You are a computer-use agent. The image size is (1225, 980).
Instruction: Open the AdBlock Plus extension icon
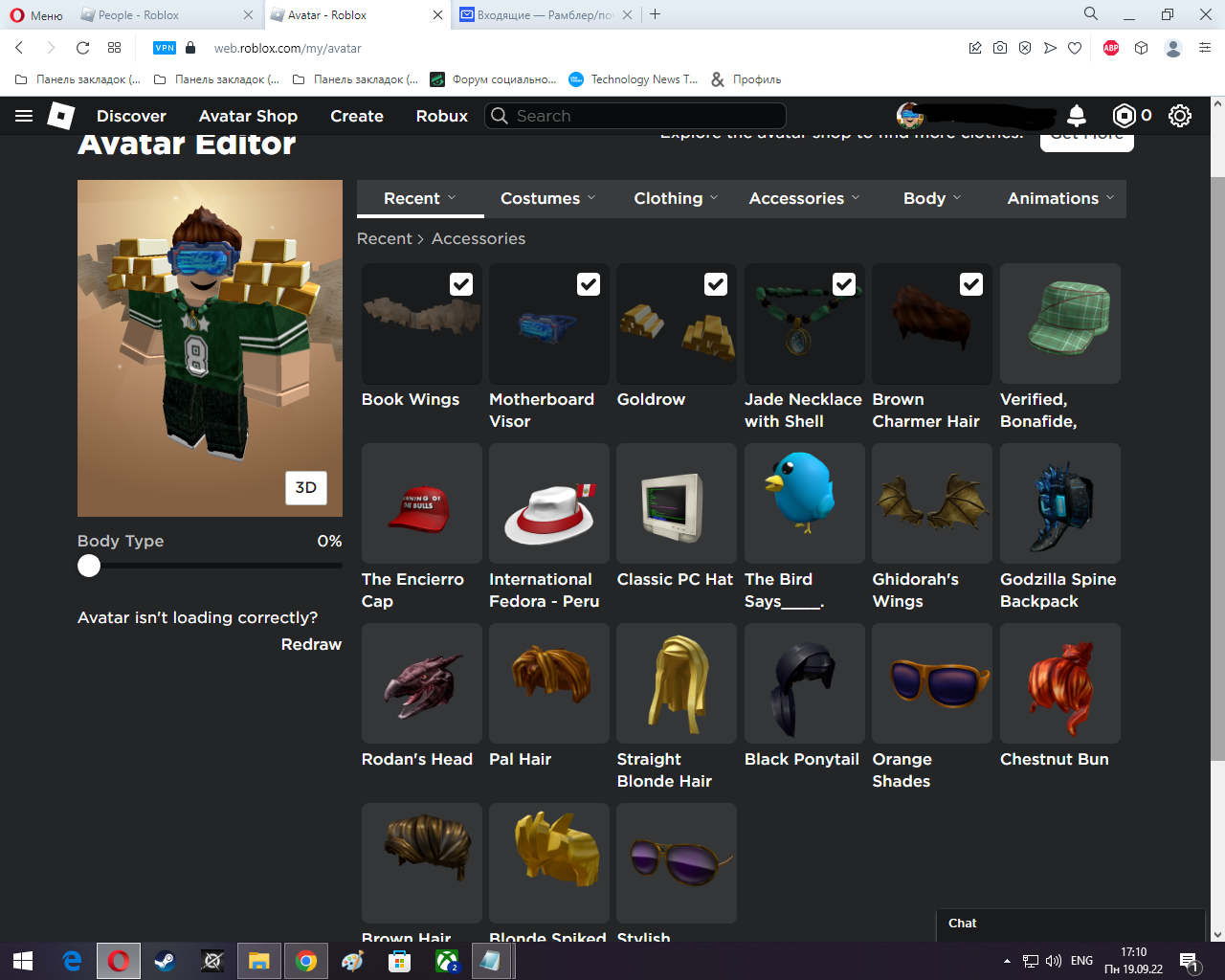(x=1111, y=48)
